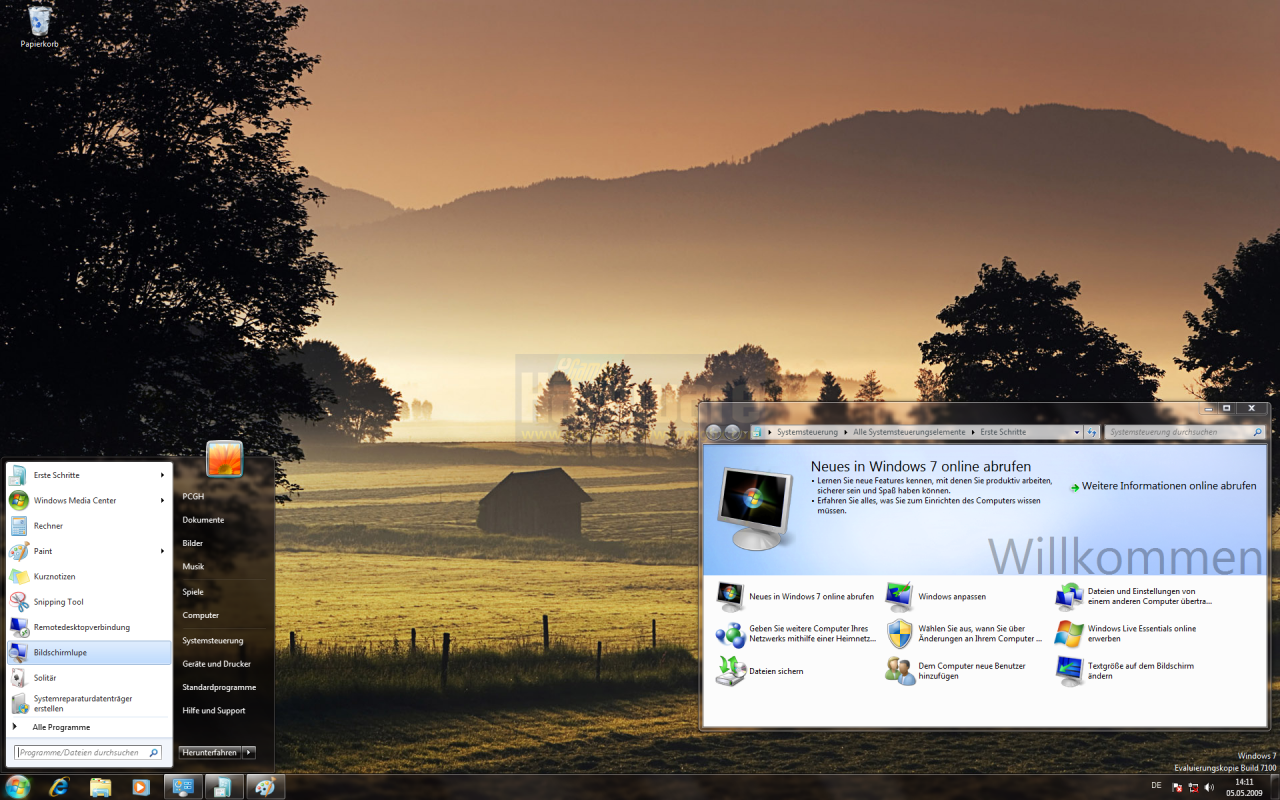Click the Windows Live Essentials flag icon

[x=1069, y=634]
